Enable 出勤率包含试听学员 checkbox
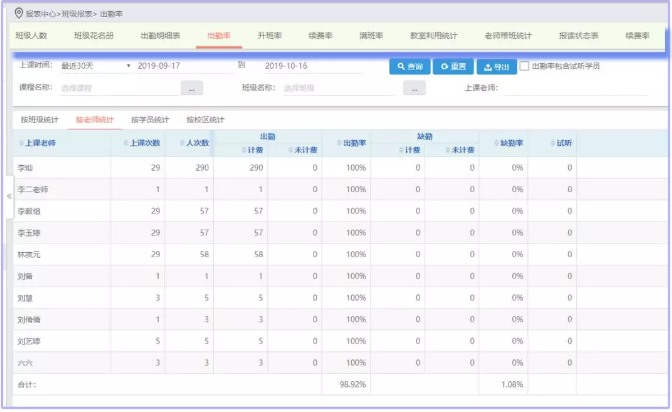 (525, 66)
